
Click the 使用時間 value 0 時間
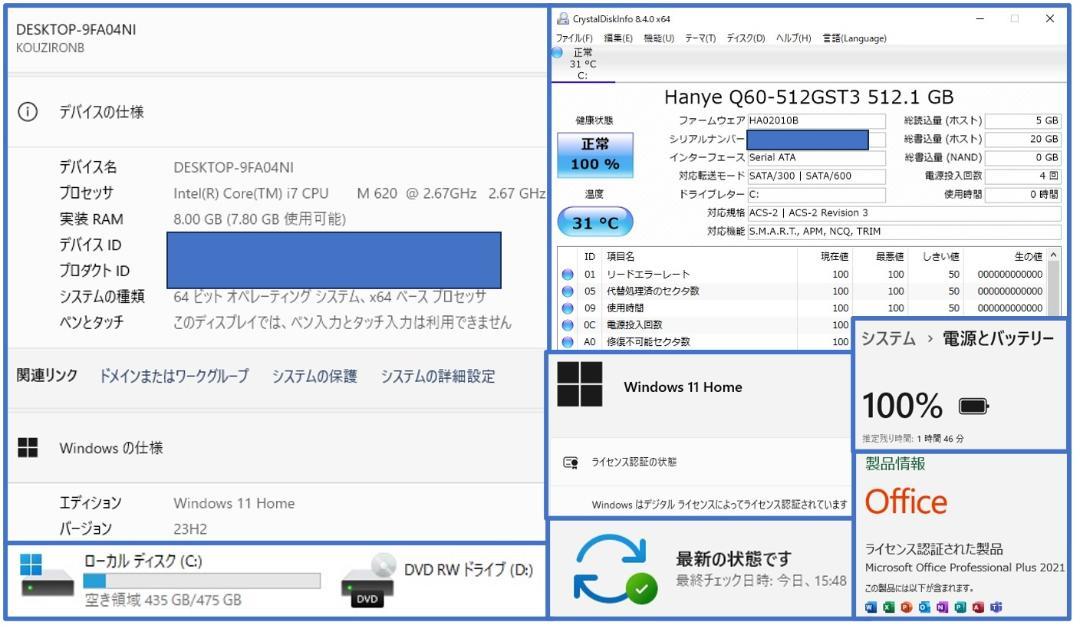(1023, 195)
